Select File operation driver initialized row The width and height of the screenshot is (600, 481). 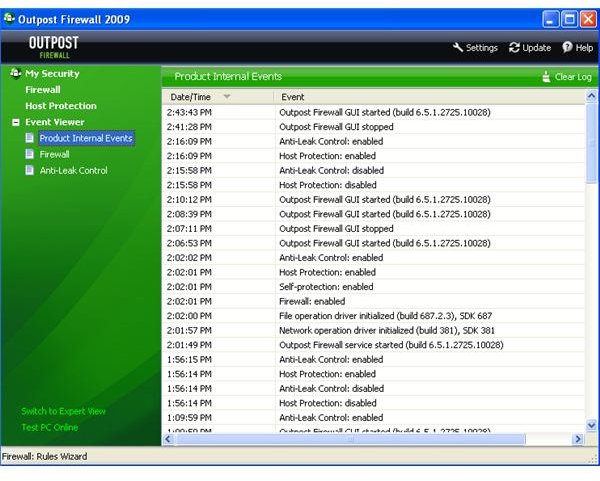tap(373, 316)
